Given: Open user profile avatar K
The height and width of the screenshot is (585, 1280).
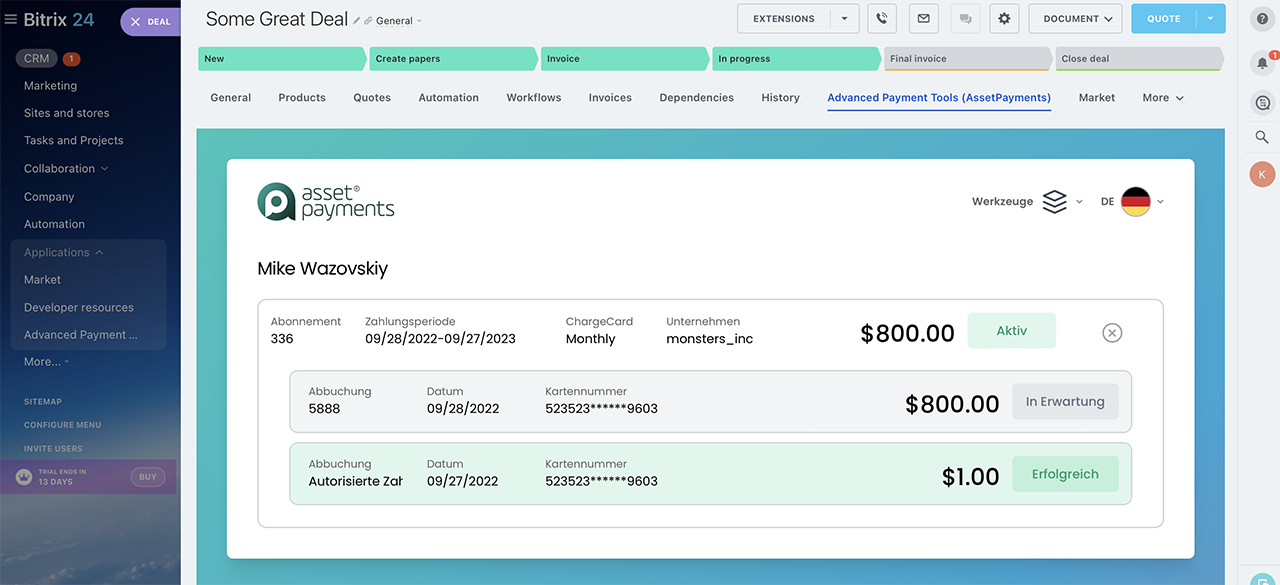Looking at the screenshot, I should (x=1262, y=174).
